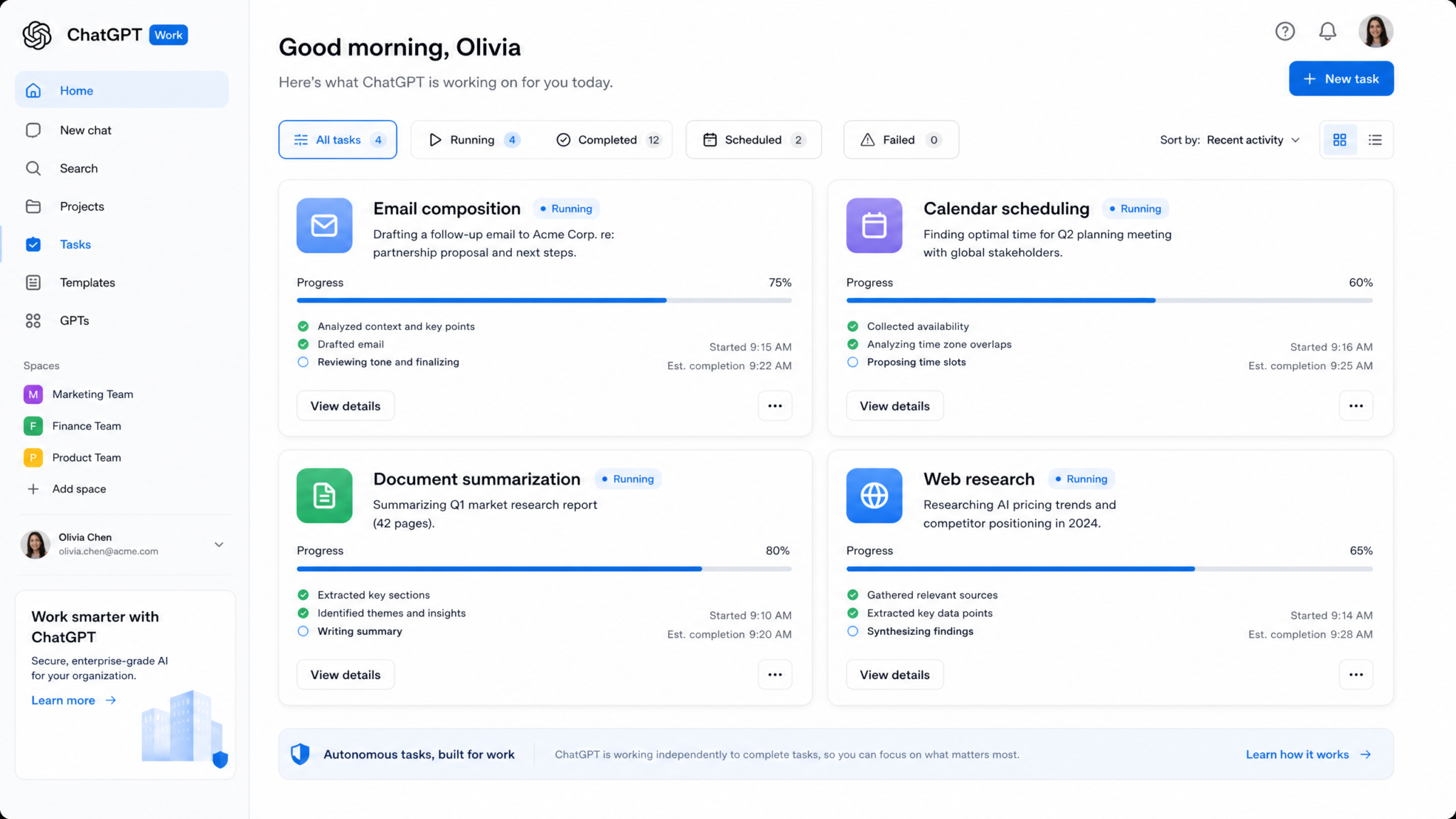Image resolution: width=1456 pixels, height=819 pixels.
Task: Open GPTs in the sidebar
Action: pyautogui.click(x=122, y=321)
